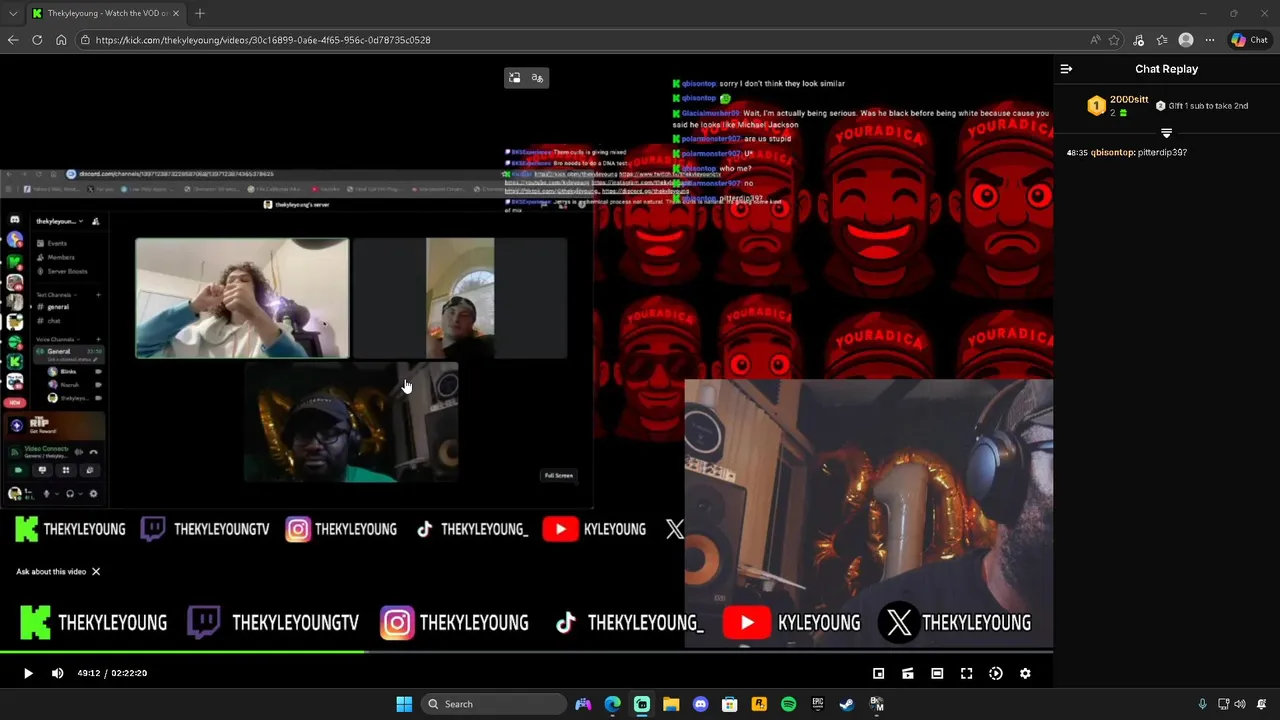Open the Windows Start menu
This screenshot has width=1280, height=720.
click(404, 704)
